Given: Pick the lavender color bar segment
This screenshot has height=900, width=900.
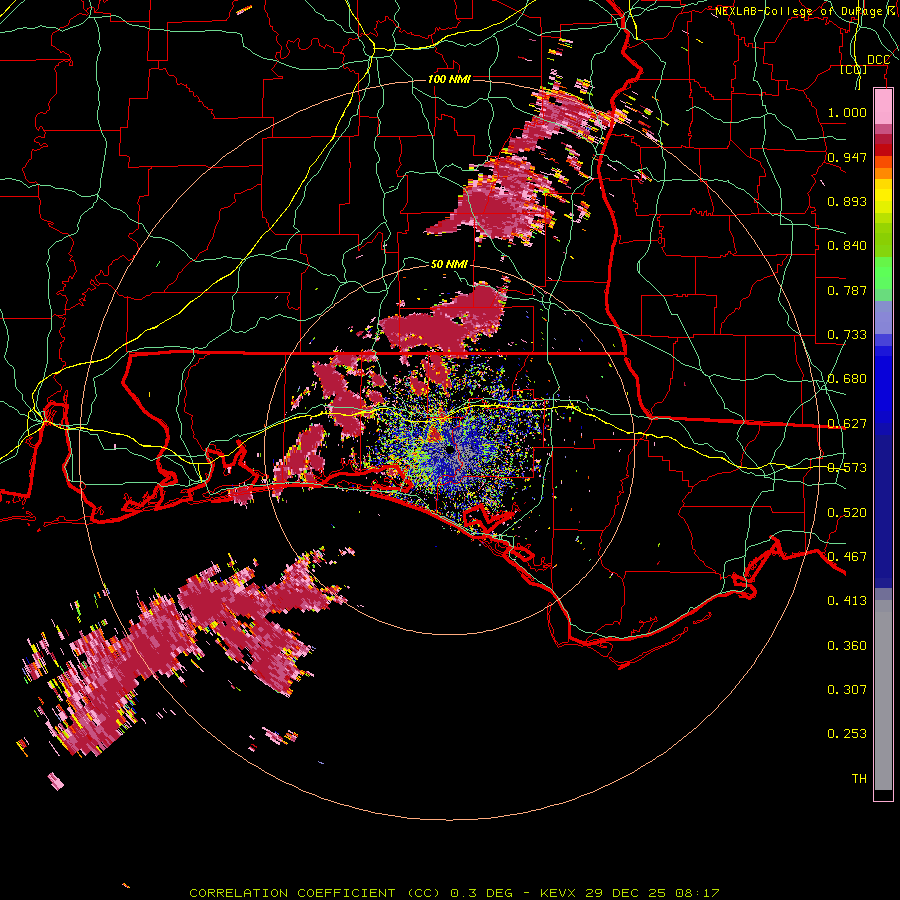Looking at the screenshot, I should (x=883, y=317).
